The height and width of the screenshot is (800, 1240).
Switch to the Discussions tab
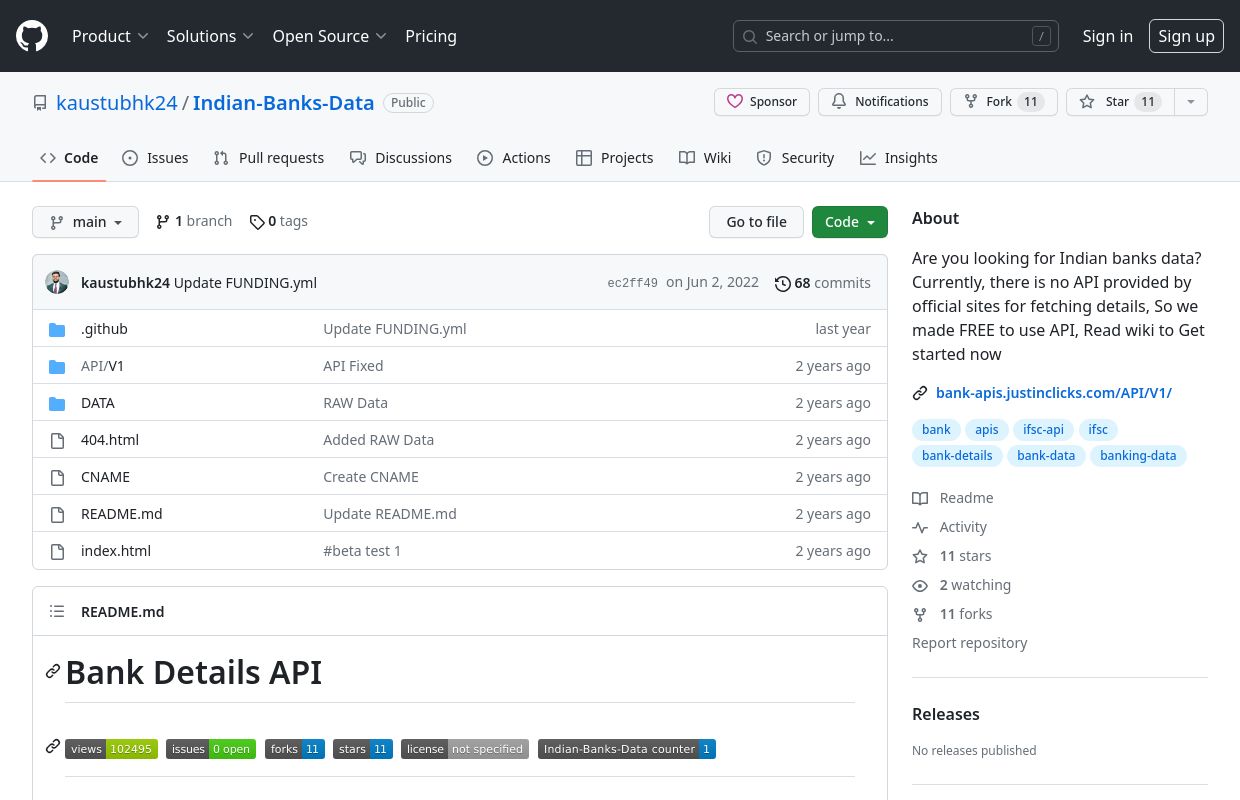click(x=401, y=158)
